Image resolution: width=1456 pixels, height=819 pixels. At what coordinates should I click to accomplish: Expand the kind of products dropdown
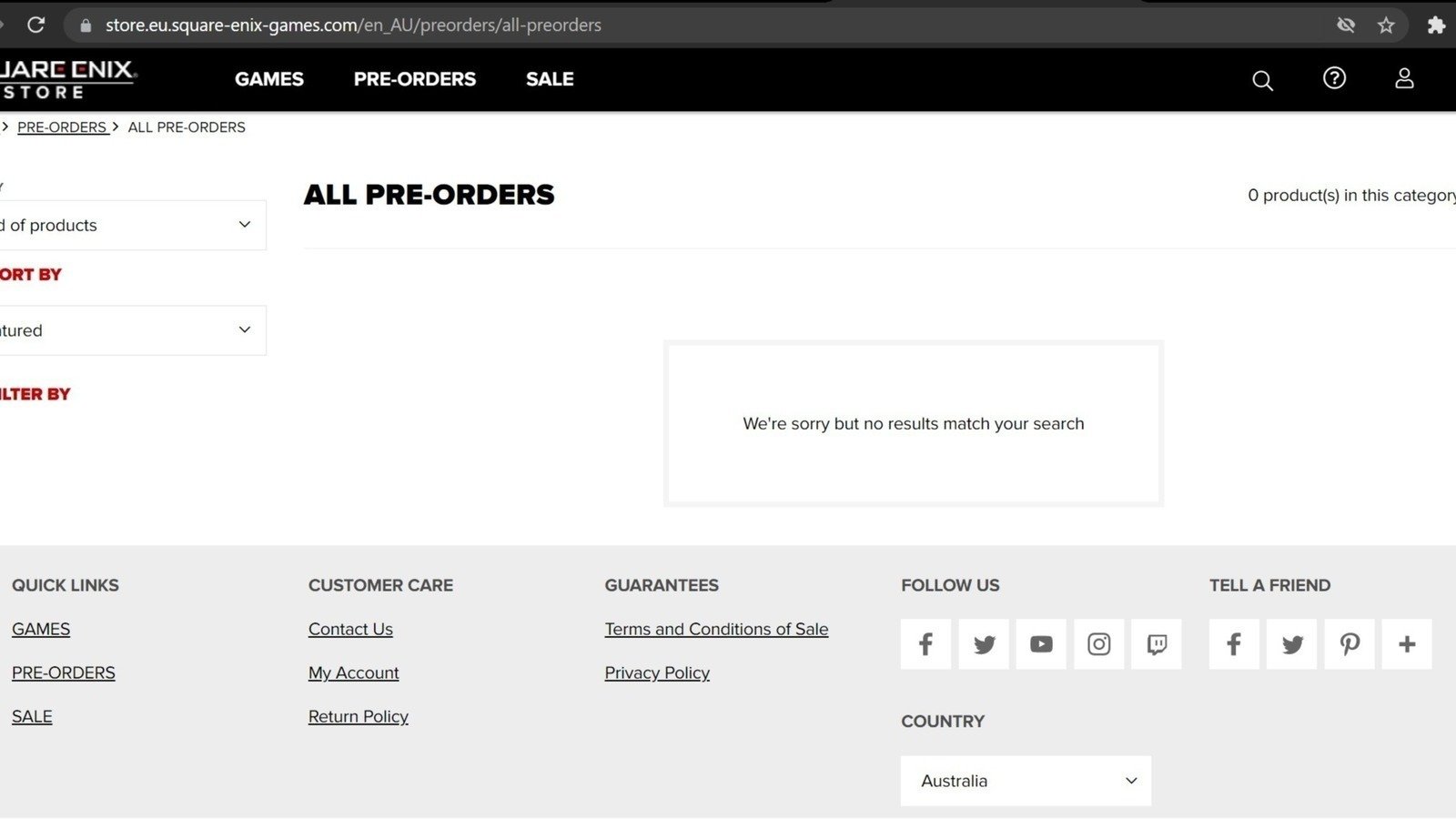[x=132, y=225]
